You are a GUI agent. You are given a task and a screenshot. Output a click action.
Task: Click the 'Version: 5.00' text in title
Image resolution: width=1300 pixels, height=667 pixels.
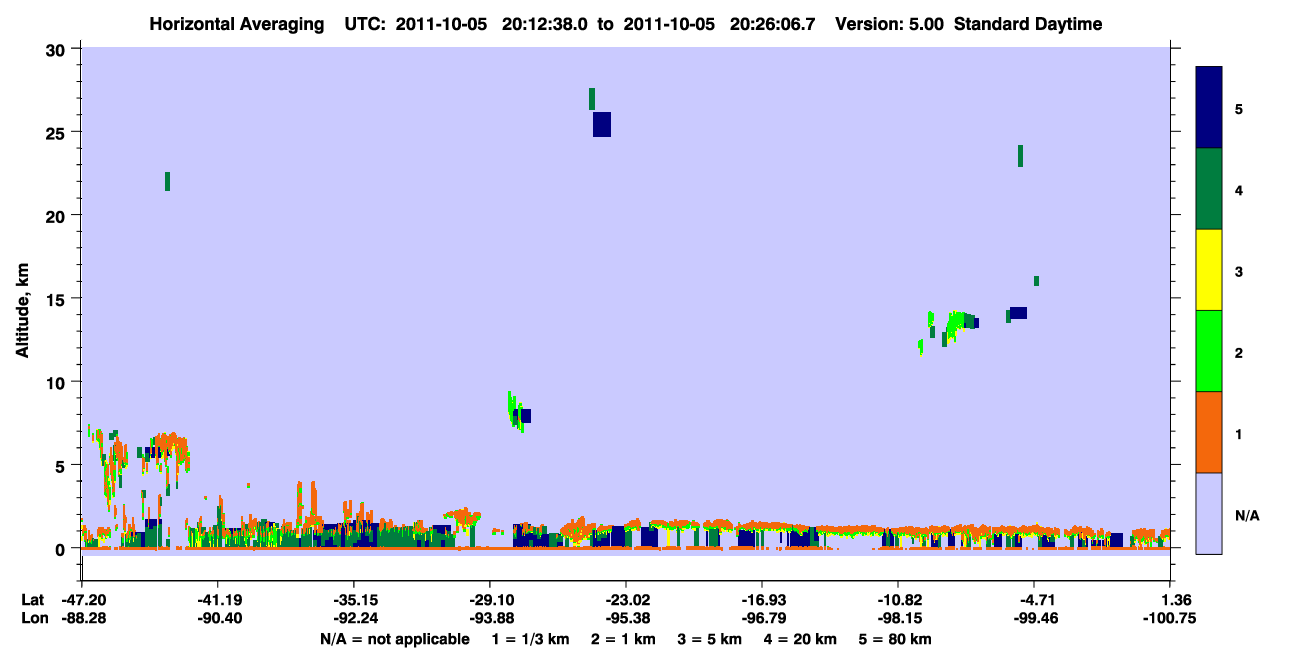[x=891, y=24]
